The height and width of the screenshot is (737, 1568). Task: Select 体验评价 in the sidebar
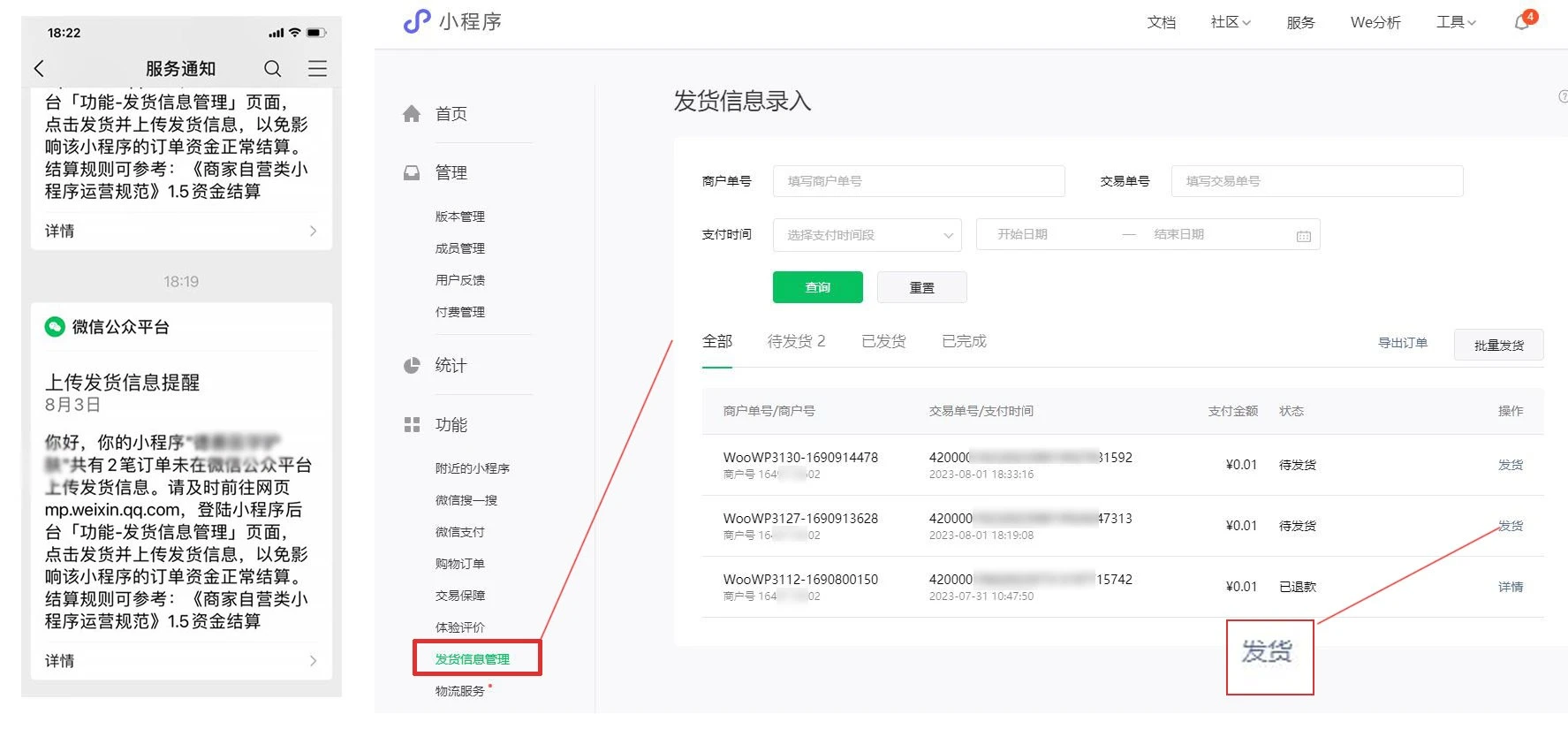(460, 627)
